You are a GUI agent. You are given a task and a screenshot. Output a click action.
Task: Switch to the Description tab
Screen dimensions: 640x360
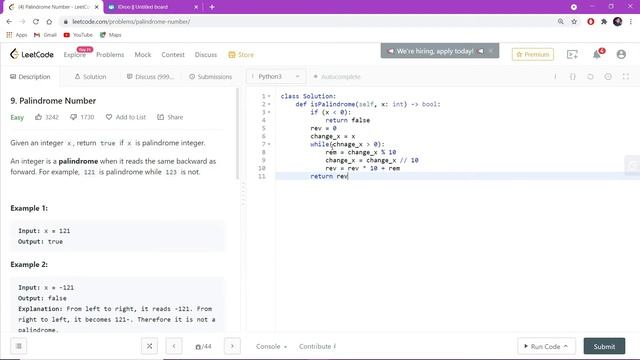(30, 77)
